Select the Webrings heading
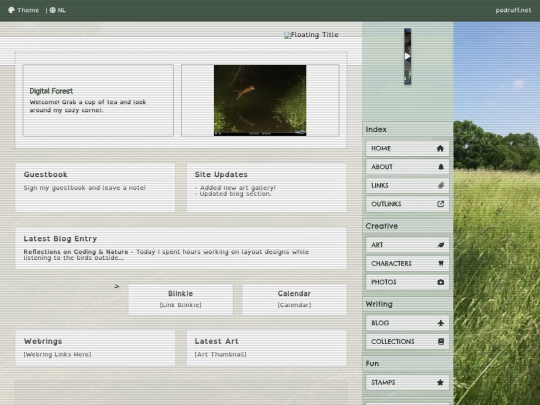 pyautogui.click(x=43, y=341)
